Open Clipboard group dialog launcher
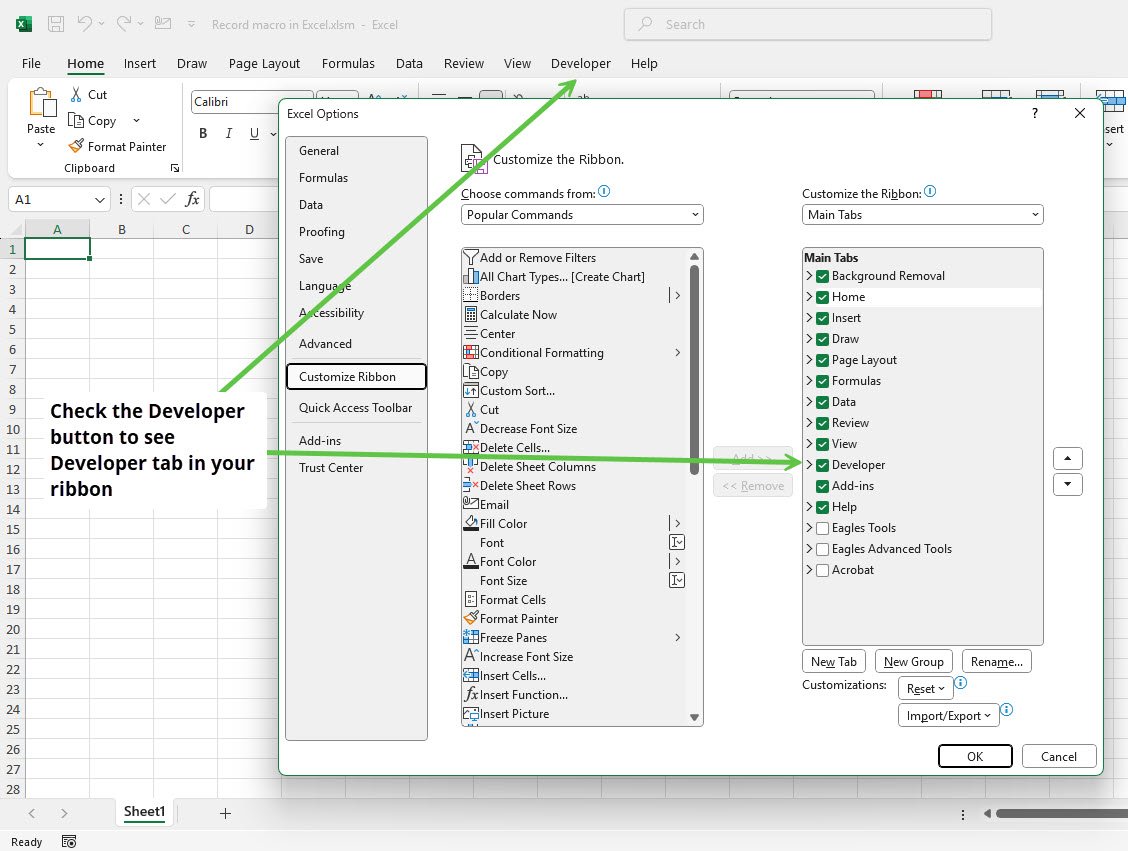This screenshot has height=851, width=1128. click(175, 168)
